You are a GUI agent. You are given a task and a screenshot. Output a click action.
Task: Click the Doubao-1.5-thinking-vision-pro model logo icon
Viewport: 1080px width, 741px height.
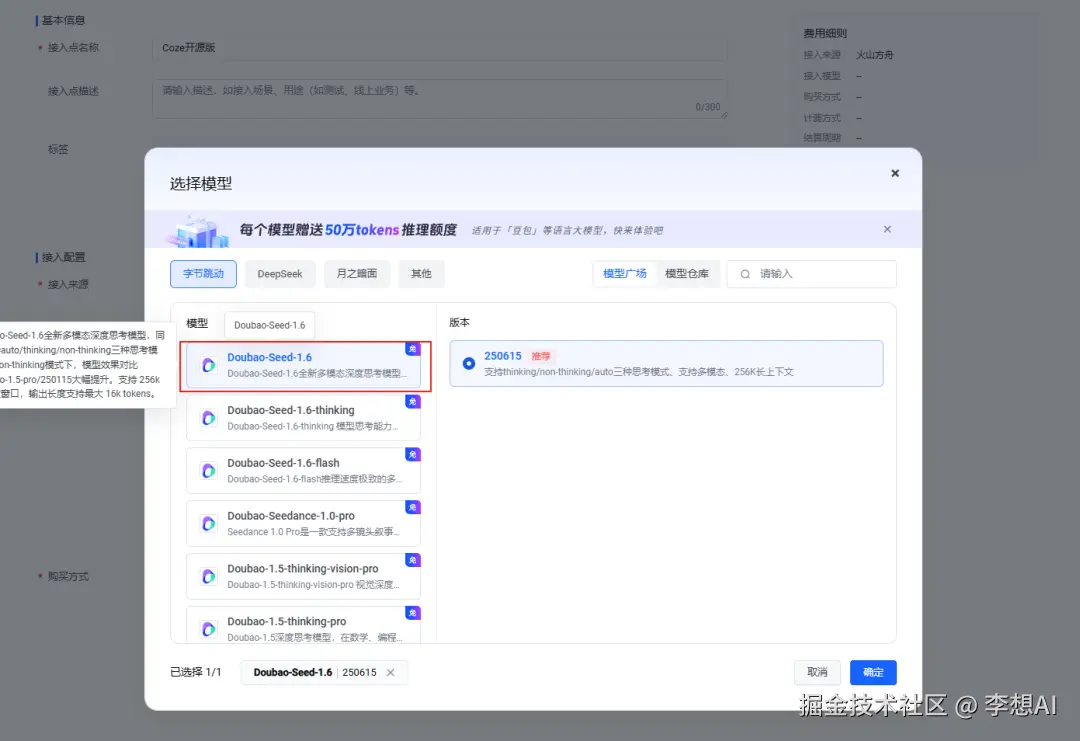point(208,576)
